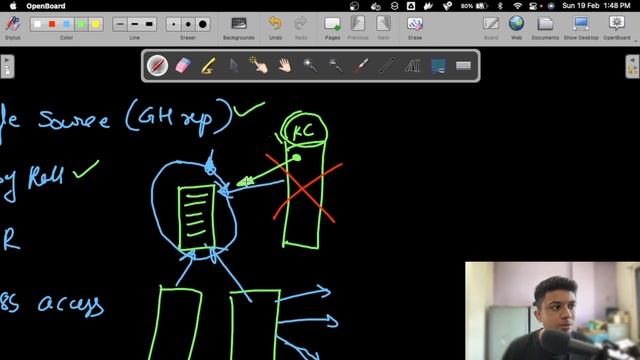Select the Interact with items pointer tool
Screen dimensions: 640x360
point(259,65)
